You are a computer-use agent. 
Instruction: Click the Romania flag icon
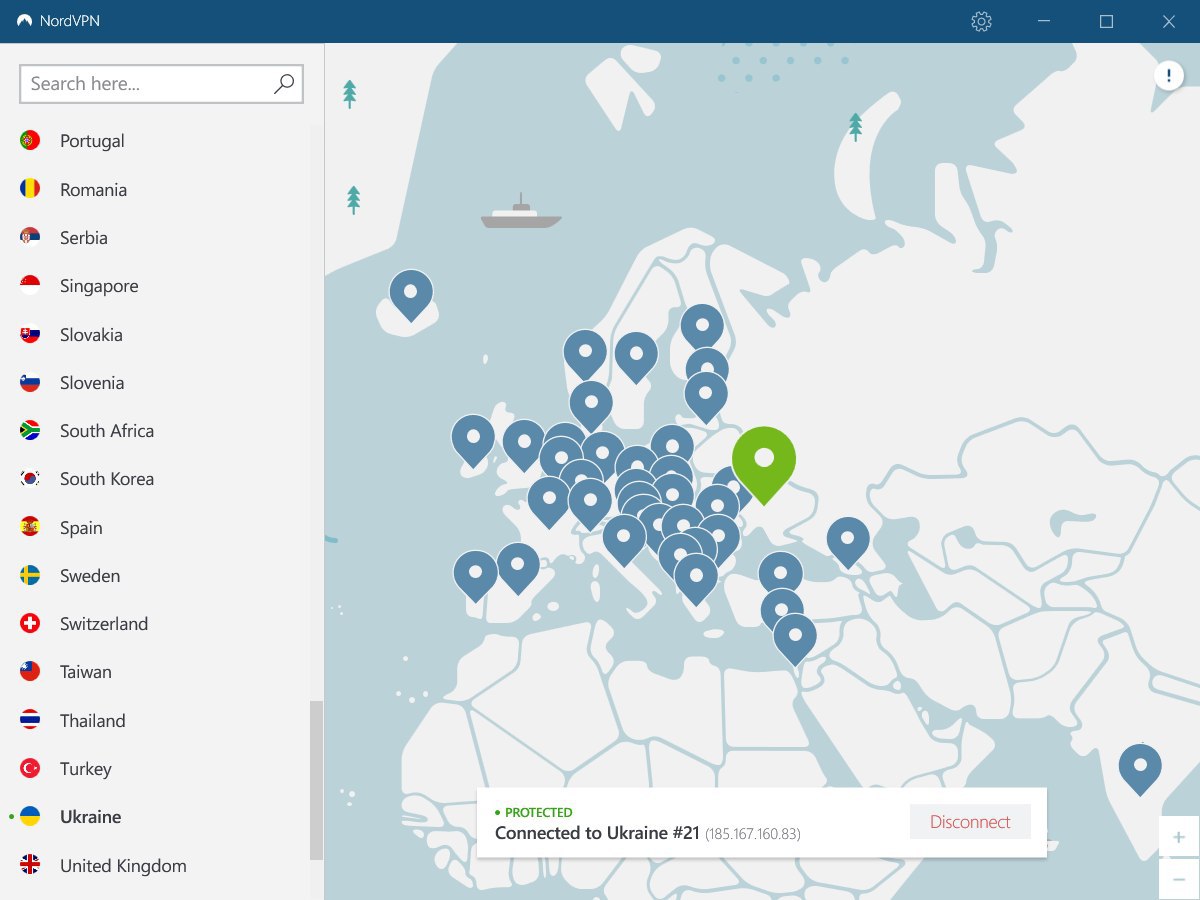pyautogui.click(x=30, y=189)
